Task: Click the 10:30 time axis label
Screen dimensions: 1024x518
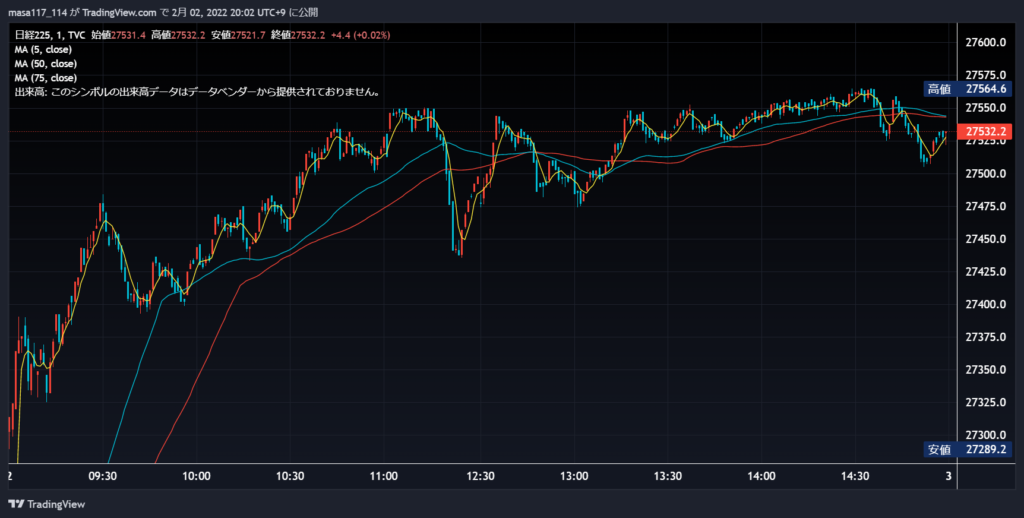Action: [x=291, y=477]
